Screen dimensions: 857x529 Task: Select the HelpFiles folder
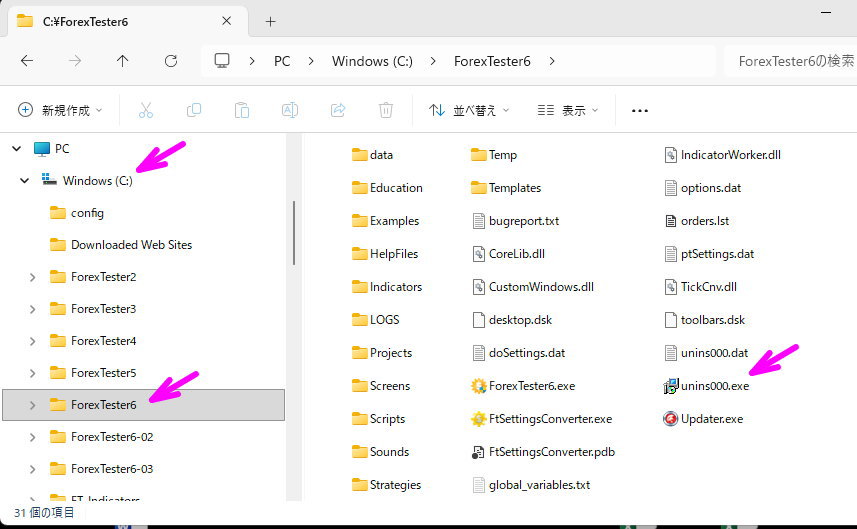click(x=385, y=254)
